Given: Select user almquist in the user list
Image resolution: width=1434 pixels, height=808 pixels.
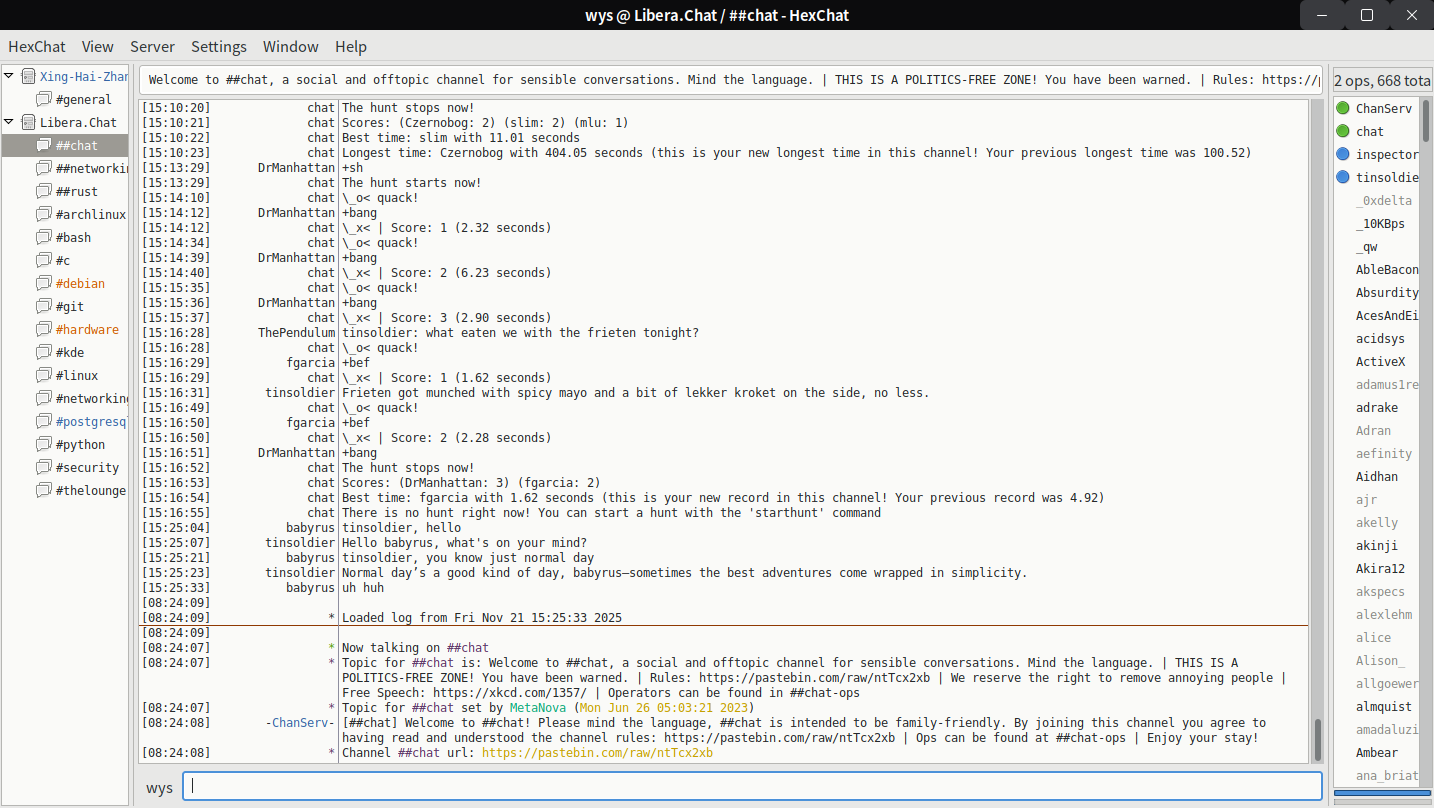Looking at the screenshot, I should coord(1383,707).
